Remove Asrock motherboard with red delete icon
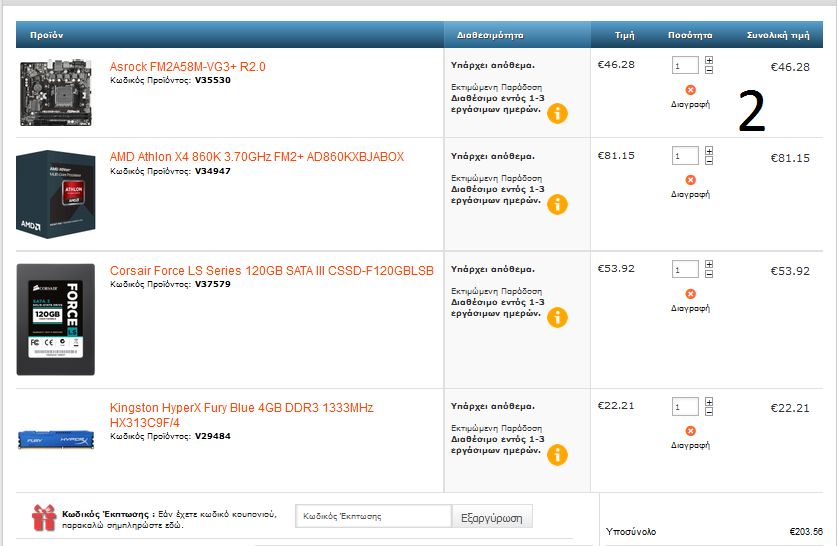This screenshot has height=546, width=837. [x=690, y=90]
